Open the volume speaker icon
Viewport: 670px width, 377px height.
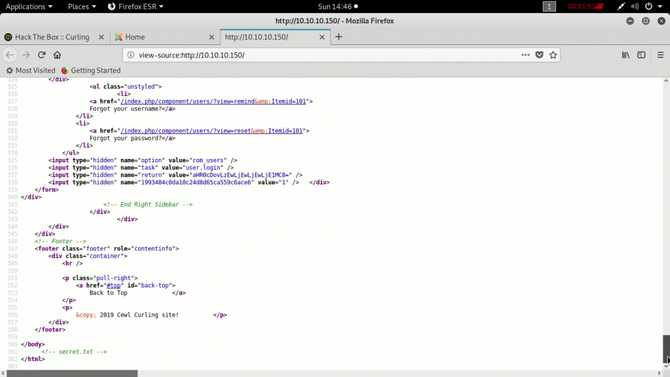635,6
